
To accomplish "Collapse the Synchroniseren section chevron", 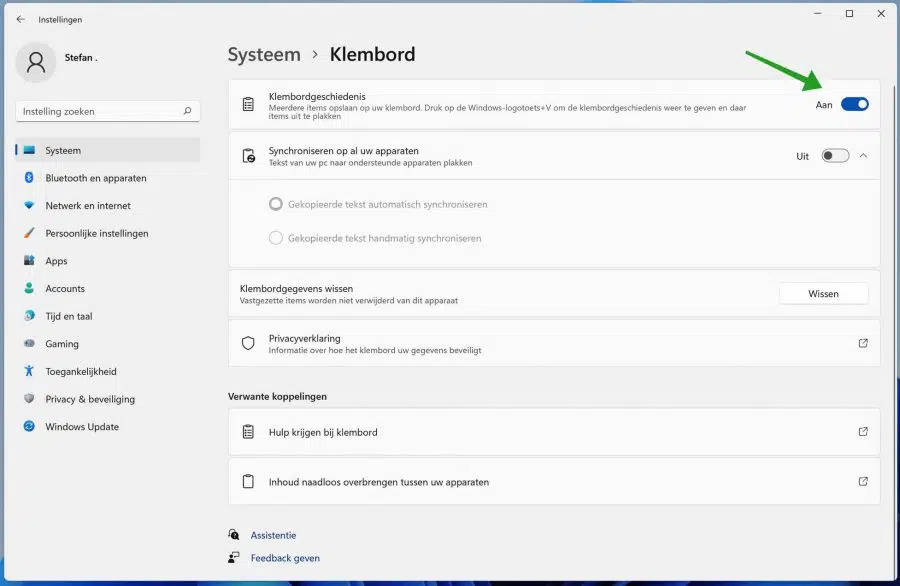I will [863, 156].
